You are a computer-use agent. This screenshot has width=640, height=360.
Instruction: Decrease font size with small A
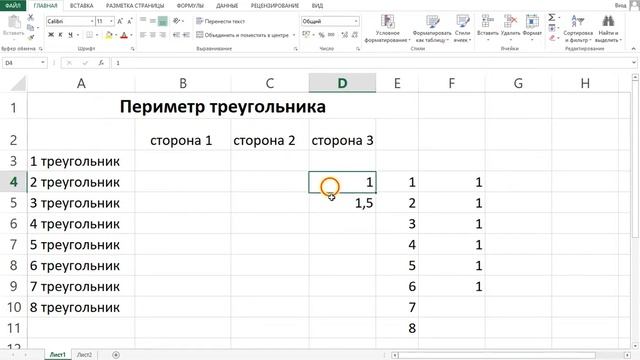pos(130,21)
